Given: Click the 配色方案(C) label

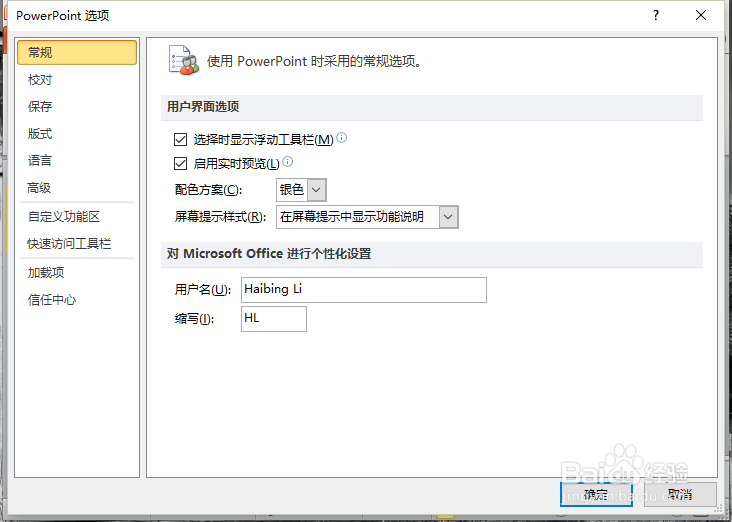Looking at the screenshot, I should (208, 190).
